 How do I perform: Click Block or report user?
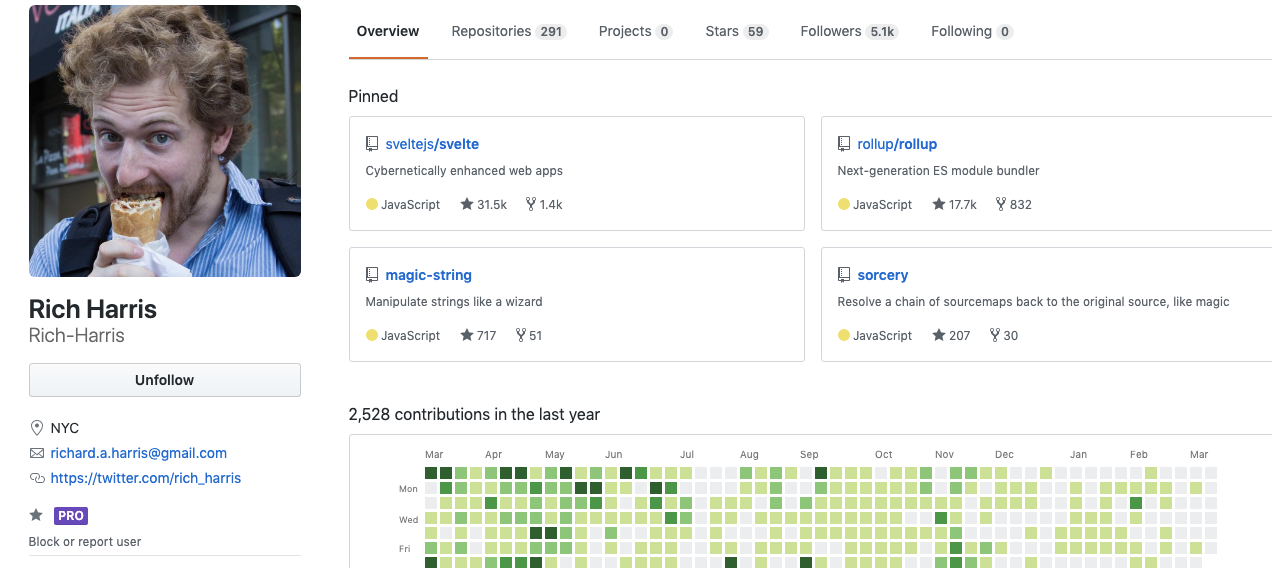pos(85,542)
